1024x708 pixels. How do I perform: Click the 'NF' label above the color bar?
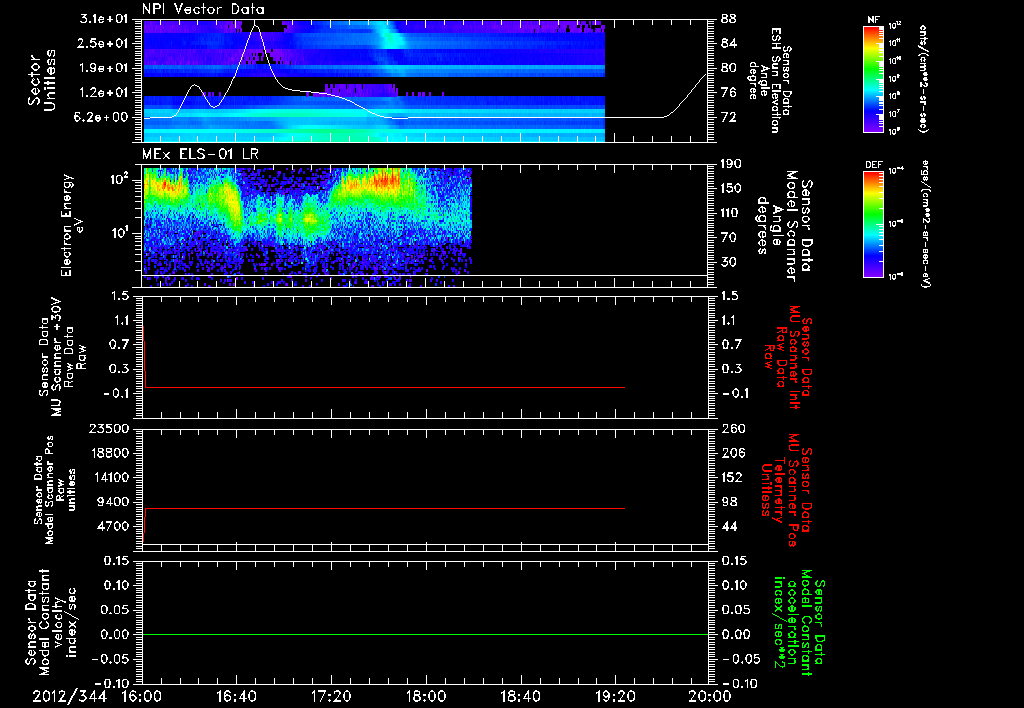coord(874,20)
